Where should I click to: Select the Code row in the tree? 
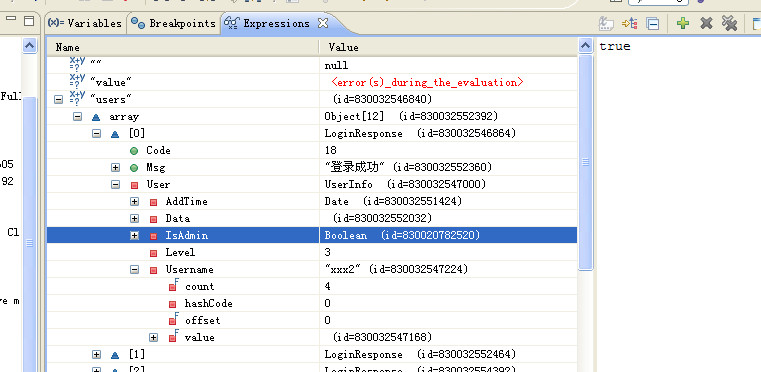click(x=312, y=151)
